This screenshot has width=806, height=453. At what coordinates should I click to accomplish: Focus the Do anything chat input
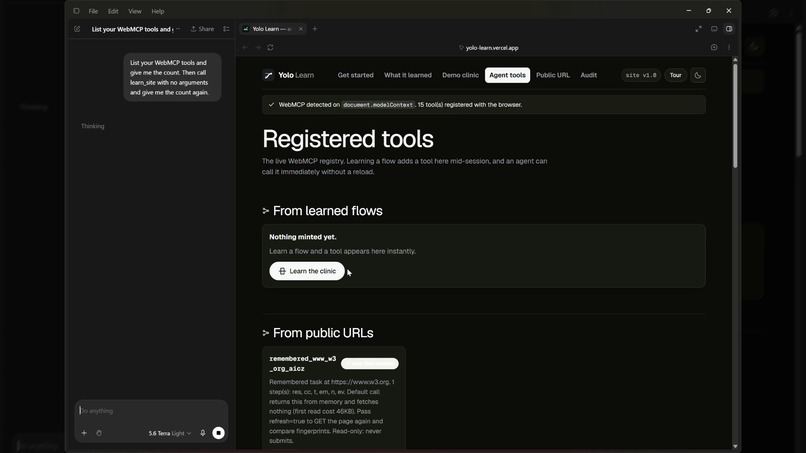click(151, 411)
